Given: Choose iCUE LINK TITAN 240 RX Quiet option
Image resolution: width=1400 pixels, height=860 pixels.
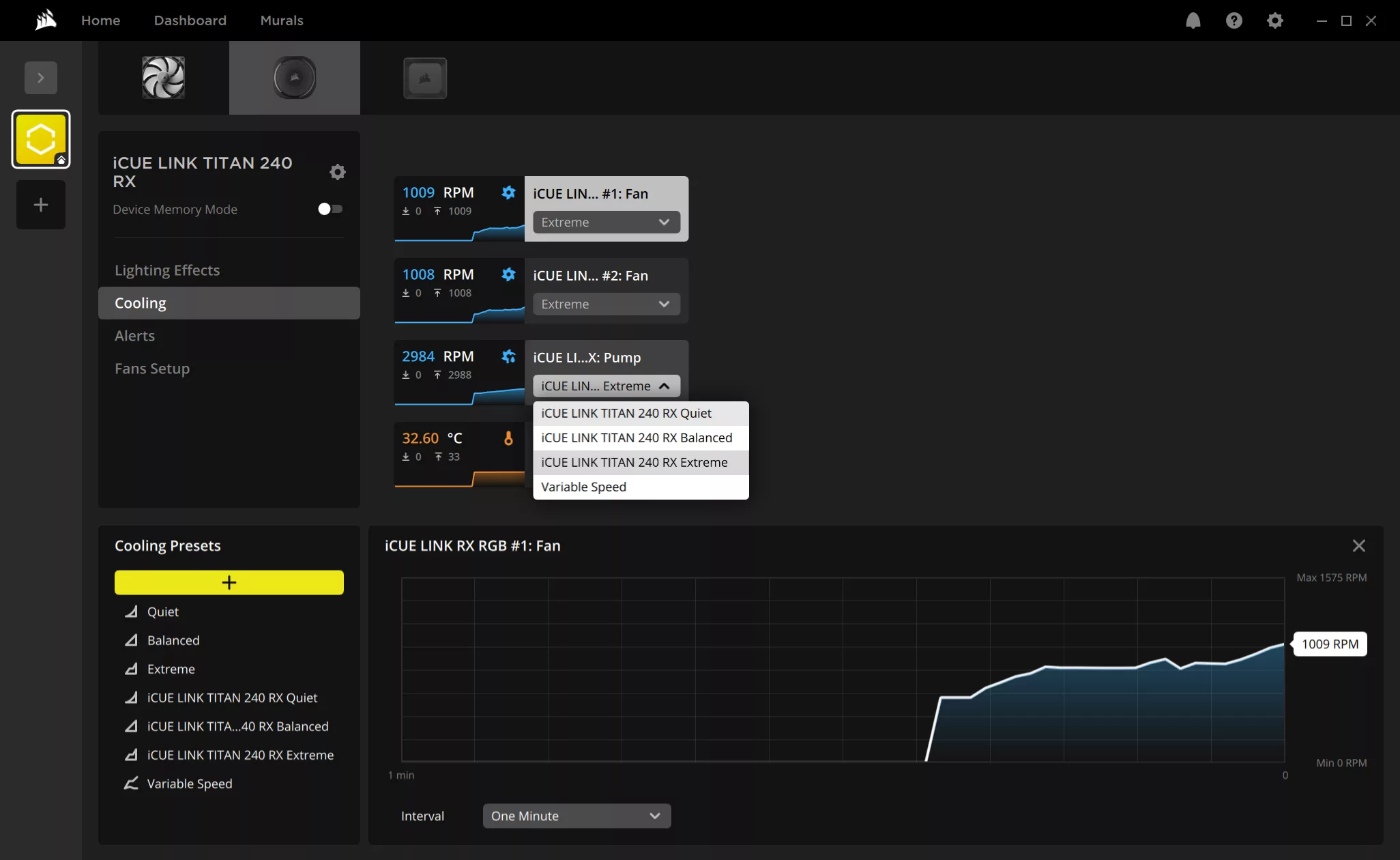Looking at the screenshot, I should tap(641, 414).
